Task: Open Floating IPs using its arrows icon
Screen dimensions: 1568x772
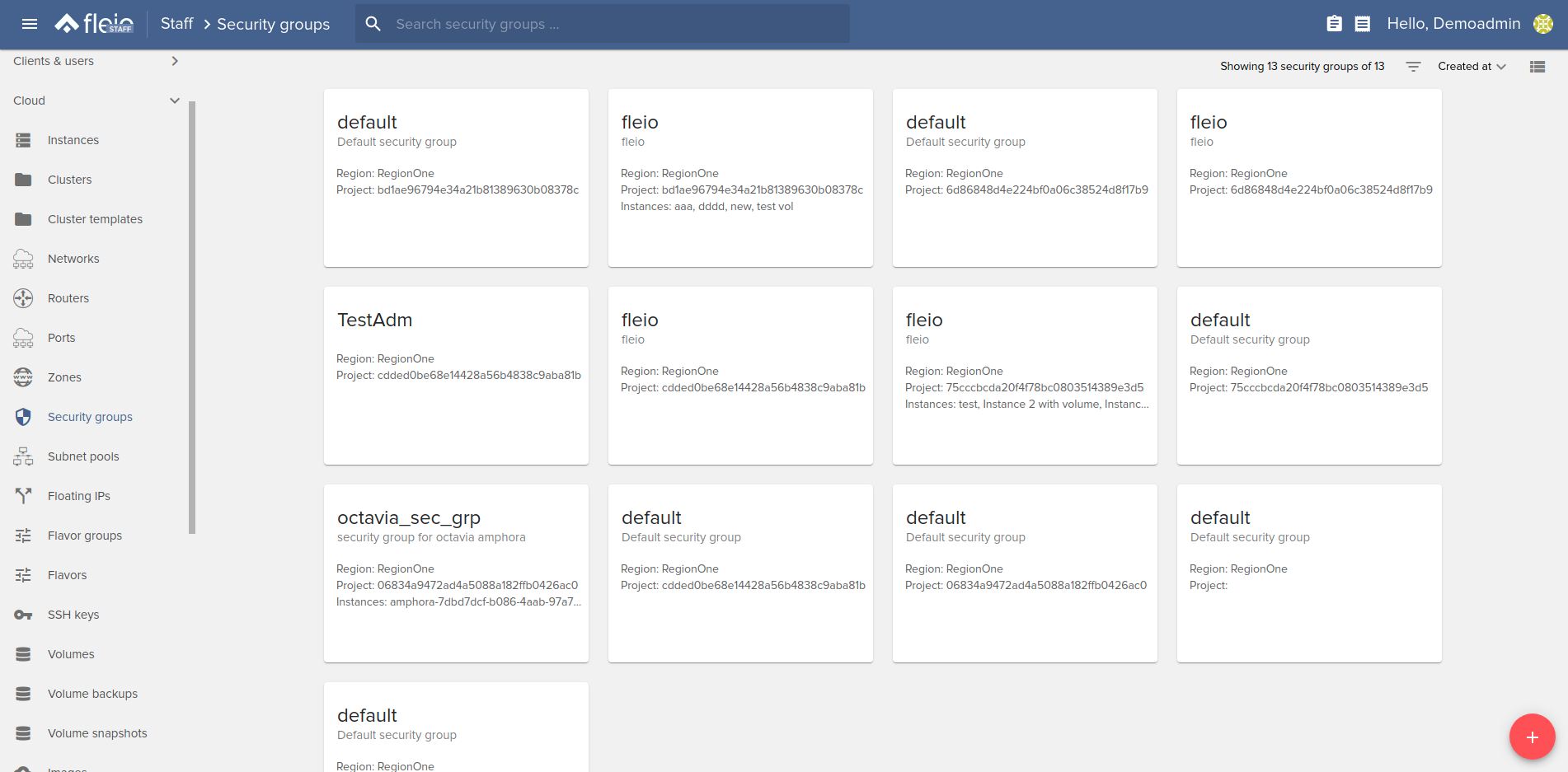Action: click(x=23, y=495)
